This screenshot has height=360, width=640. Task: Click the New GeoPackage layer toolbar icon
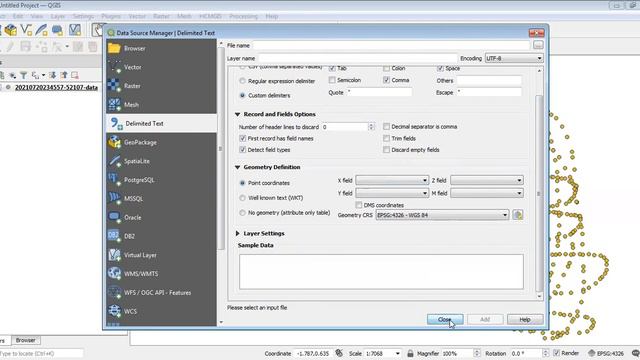point(11,30)
